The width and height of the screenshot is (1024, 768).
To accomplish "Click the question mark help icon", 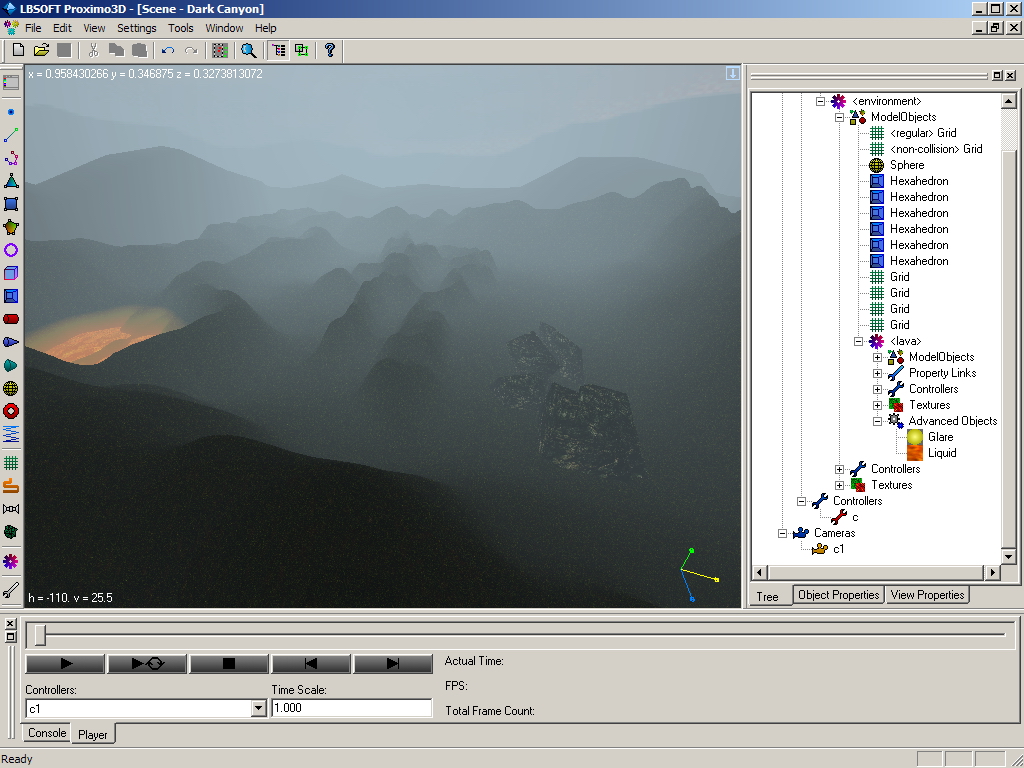I will click(329, 50).
